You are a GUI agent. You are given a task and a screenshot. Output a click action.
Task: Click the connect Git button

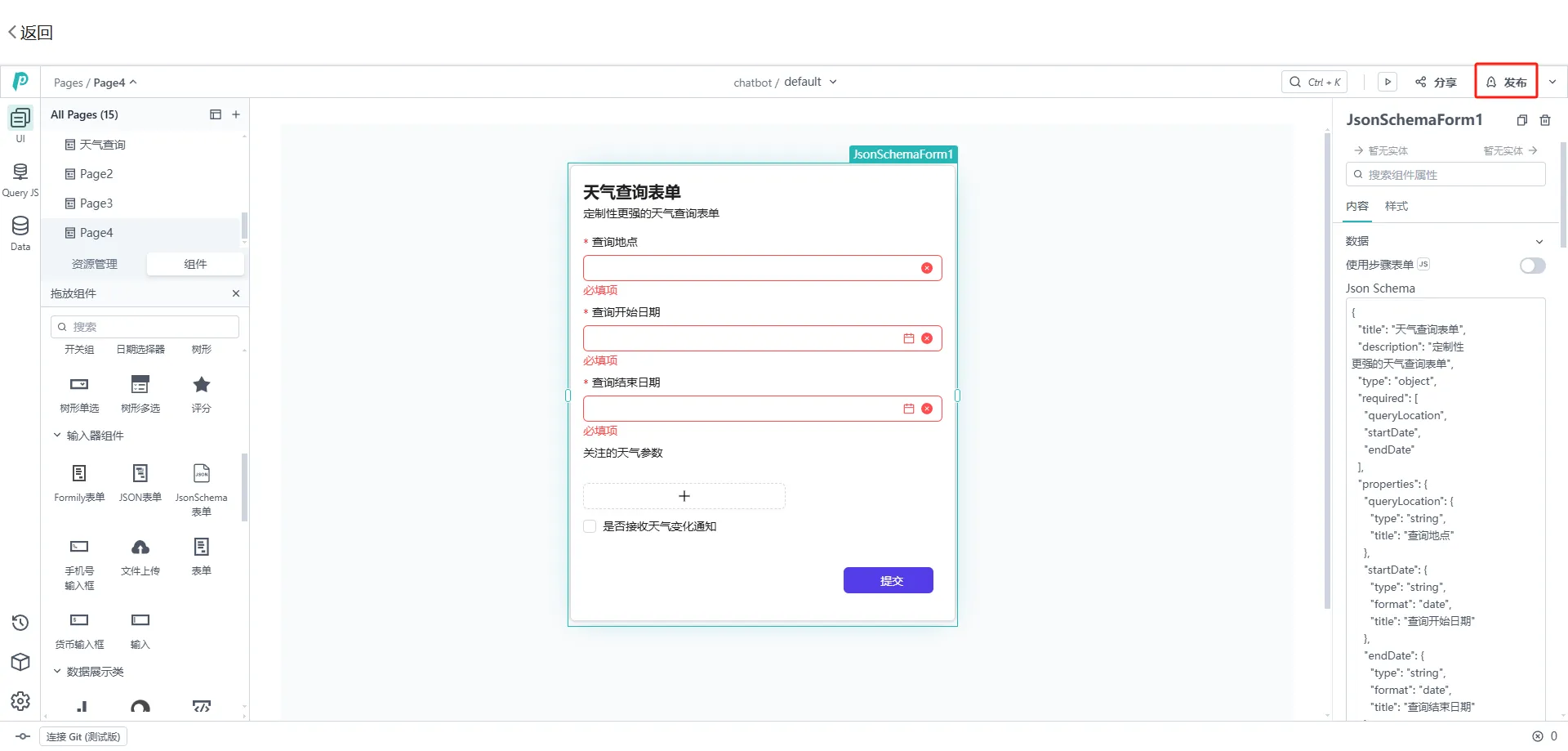click(x=83, y=736)
